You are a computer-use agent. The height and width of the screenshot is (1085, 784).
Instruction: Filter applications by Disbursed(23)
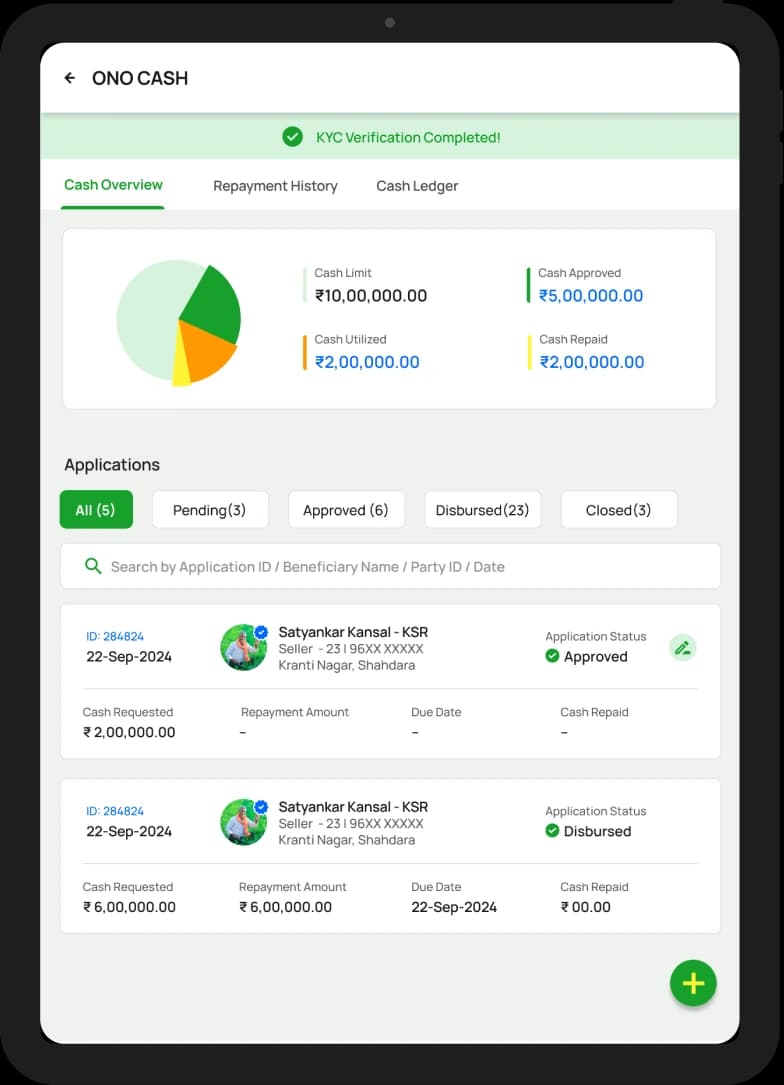(x=482, y=510)
